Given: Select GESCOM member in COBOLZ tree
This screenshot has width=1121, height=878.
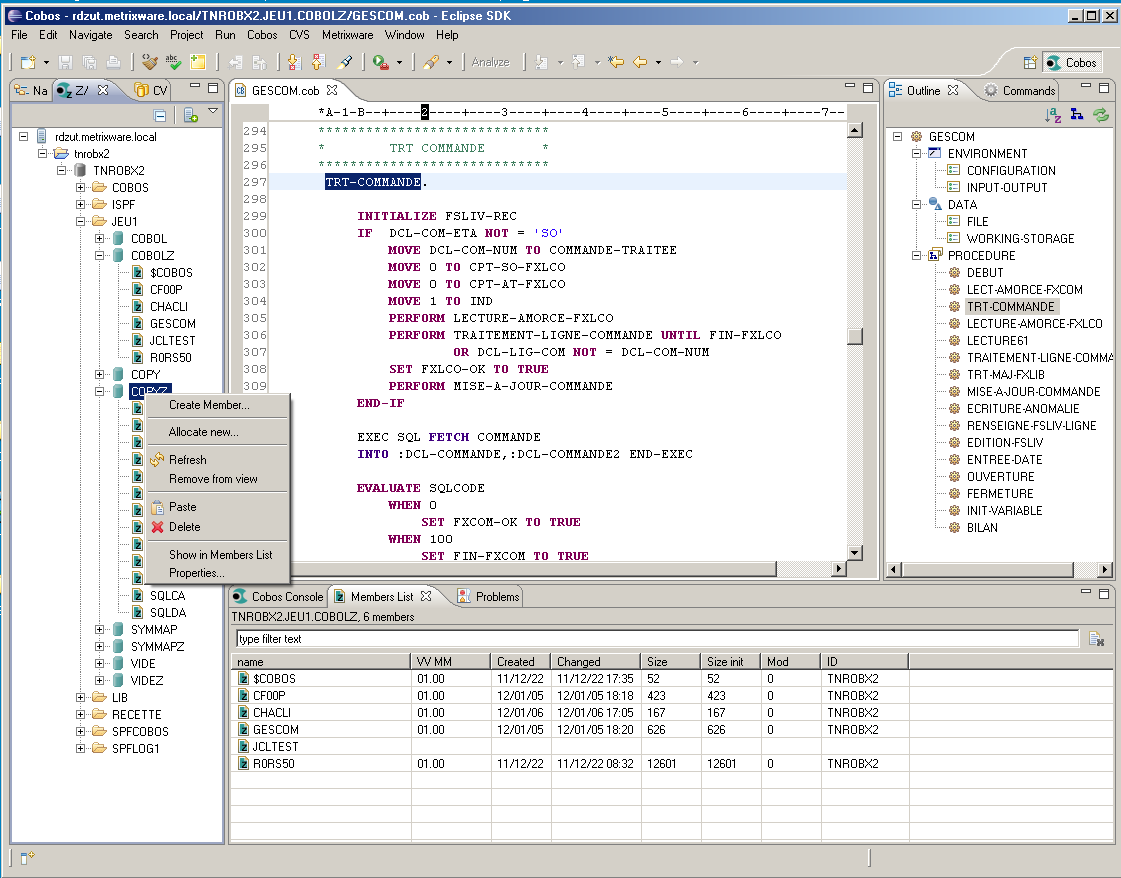Looking at the screenshot, I should click(172, 324).
